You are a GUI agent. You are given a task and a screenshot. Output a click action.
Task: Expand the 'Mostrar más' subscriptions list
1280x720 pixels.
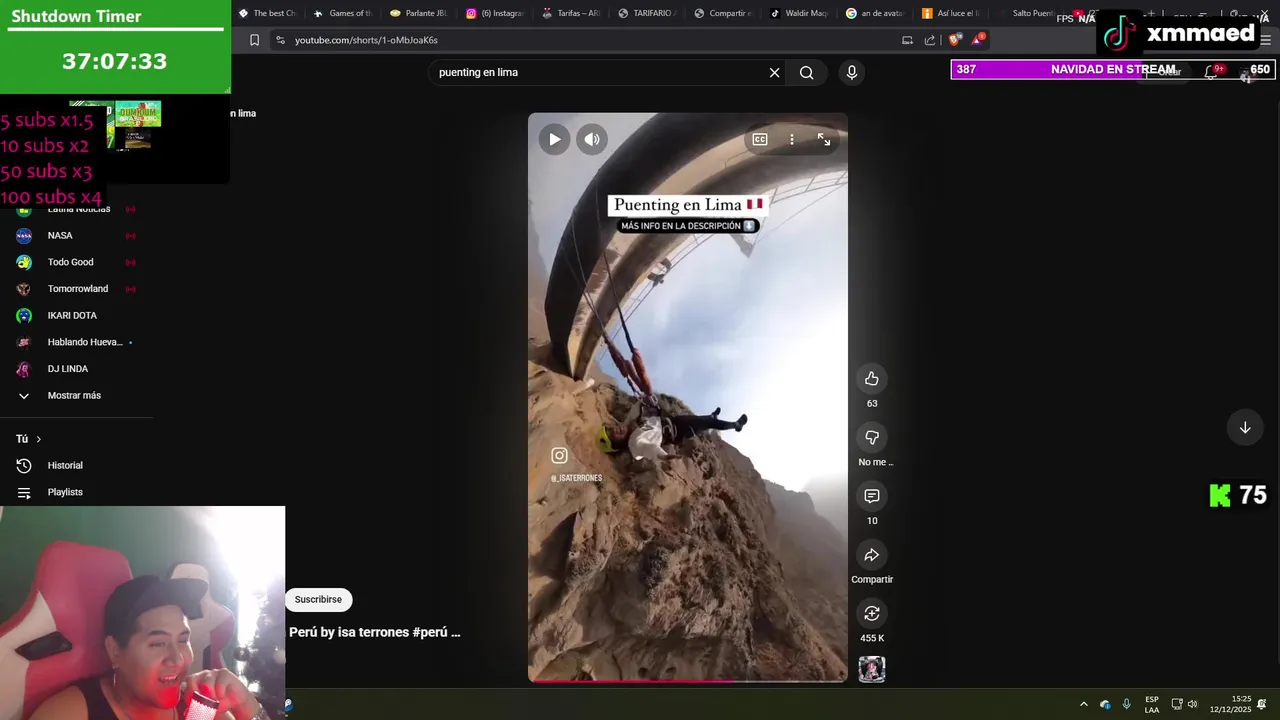click(x=76, y=395)
